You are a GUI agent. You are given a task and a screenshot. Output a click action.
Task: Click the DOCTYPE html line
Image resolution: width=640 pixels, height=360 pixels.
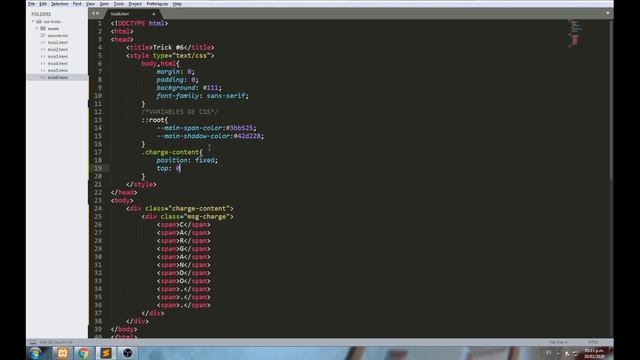click(139, 23)
